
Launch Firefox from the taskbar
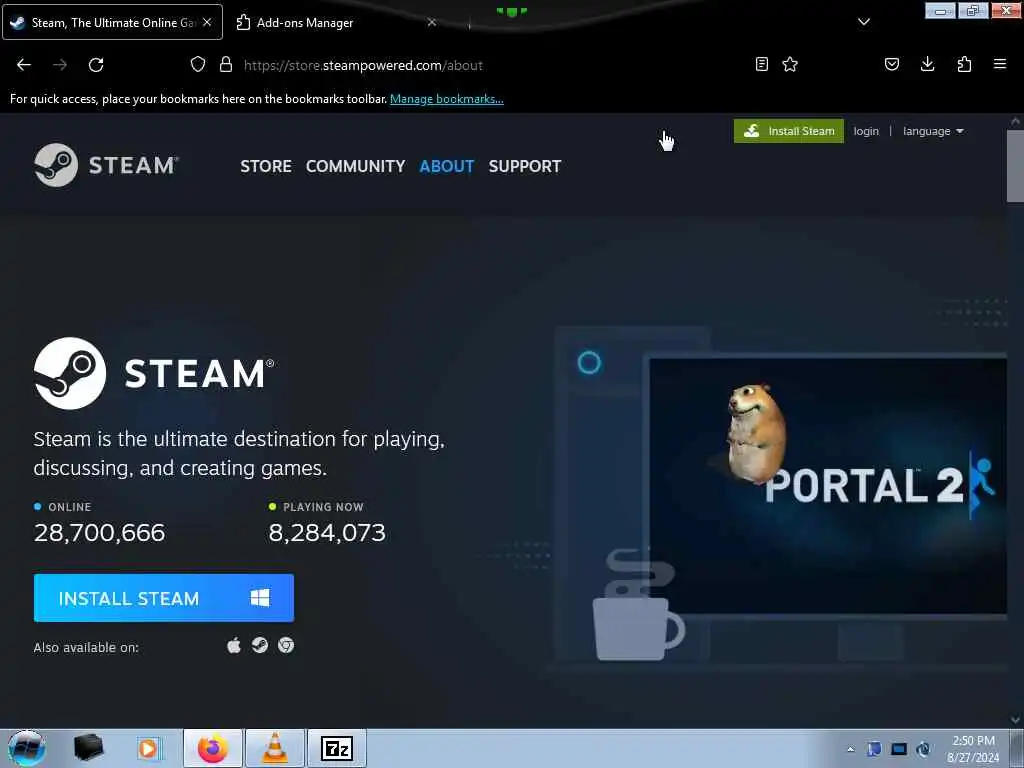point(213,748)
